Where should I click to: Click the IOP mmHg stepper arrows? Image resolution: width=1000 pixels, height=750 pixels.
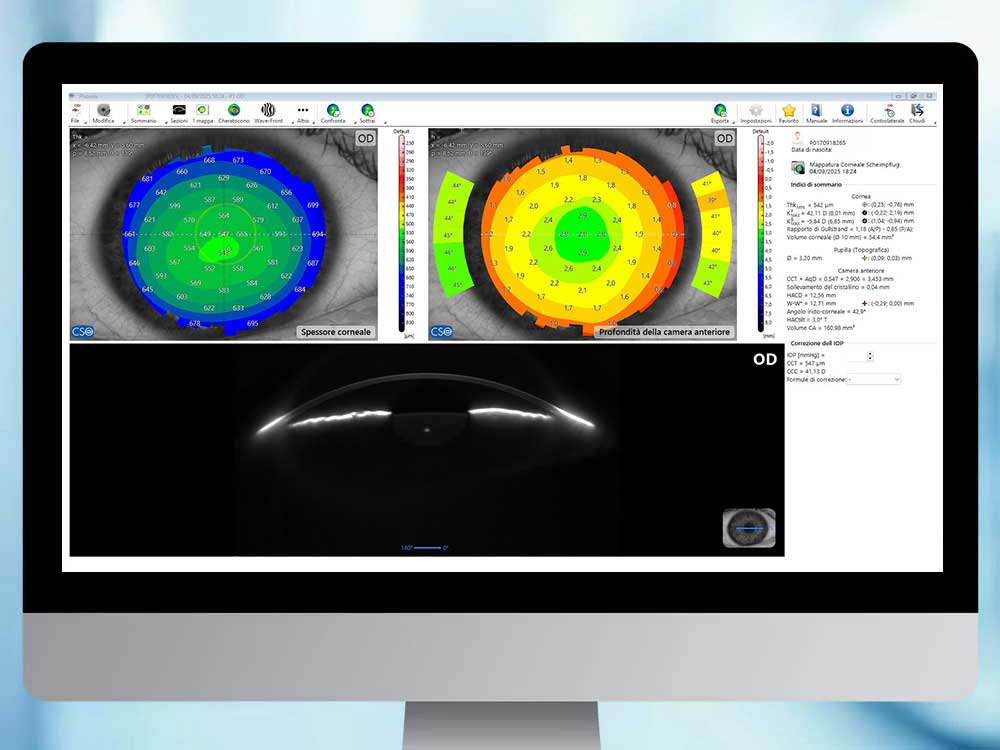[870, 355]
